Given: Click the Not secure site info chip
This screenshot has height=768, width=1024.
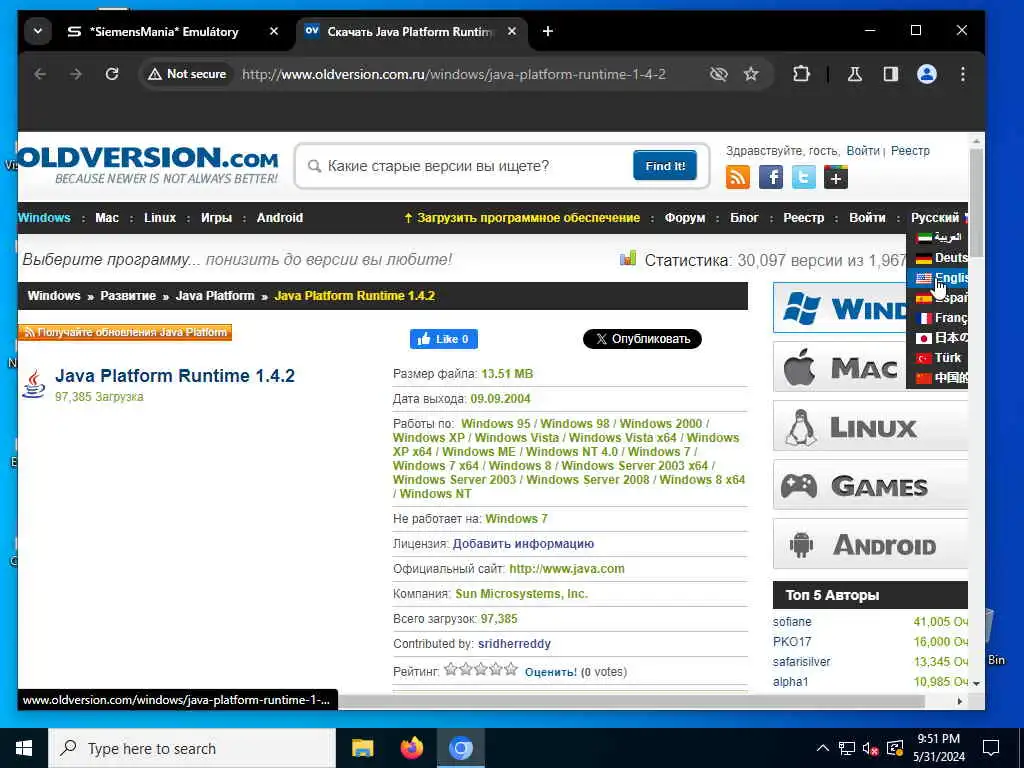Looking at the screenshot, I should click(x=187, y=74).
